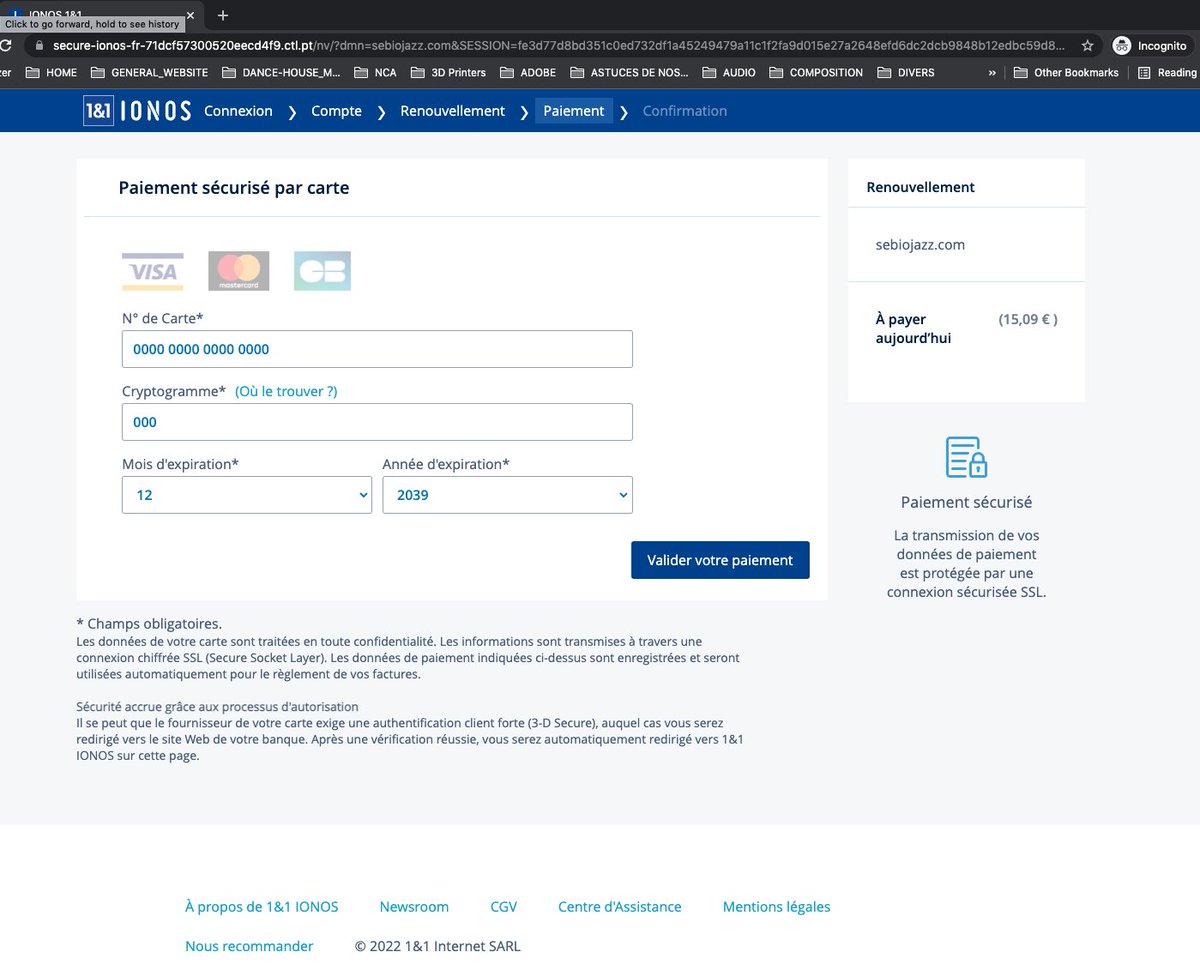Image resolution: width=1200 pixels, height=976 pixels.
Task: Click the N° de Carte input field
Action: (377, 349)
